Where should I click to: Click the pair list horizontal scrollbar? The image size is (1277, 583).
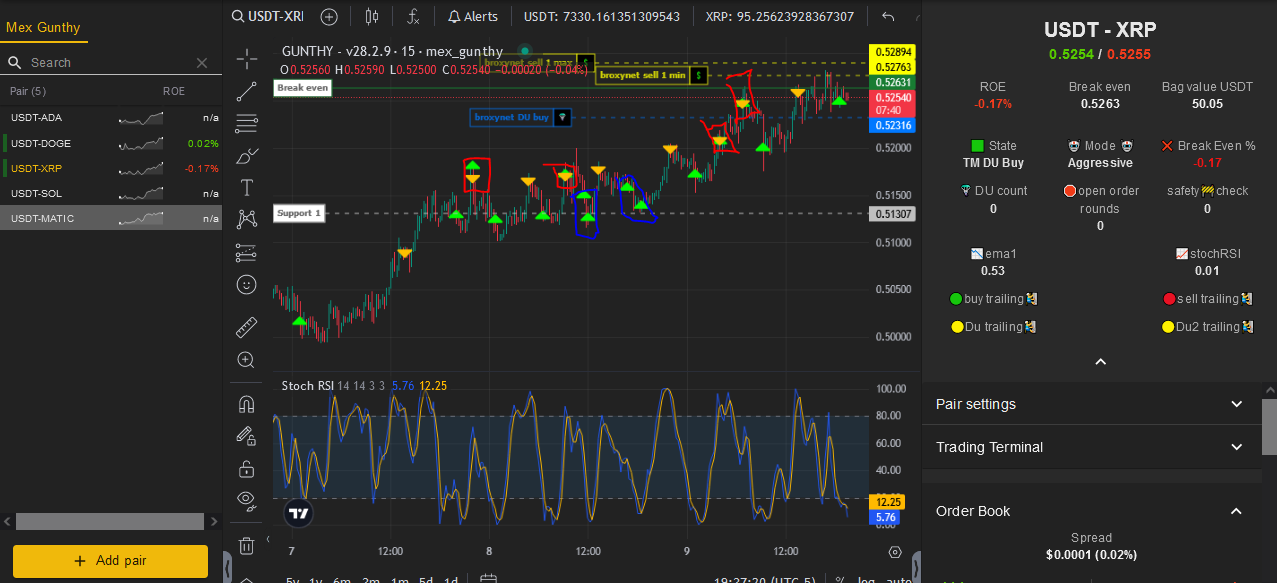(110, 521)
